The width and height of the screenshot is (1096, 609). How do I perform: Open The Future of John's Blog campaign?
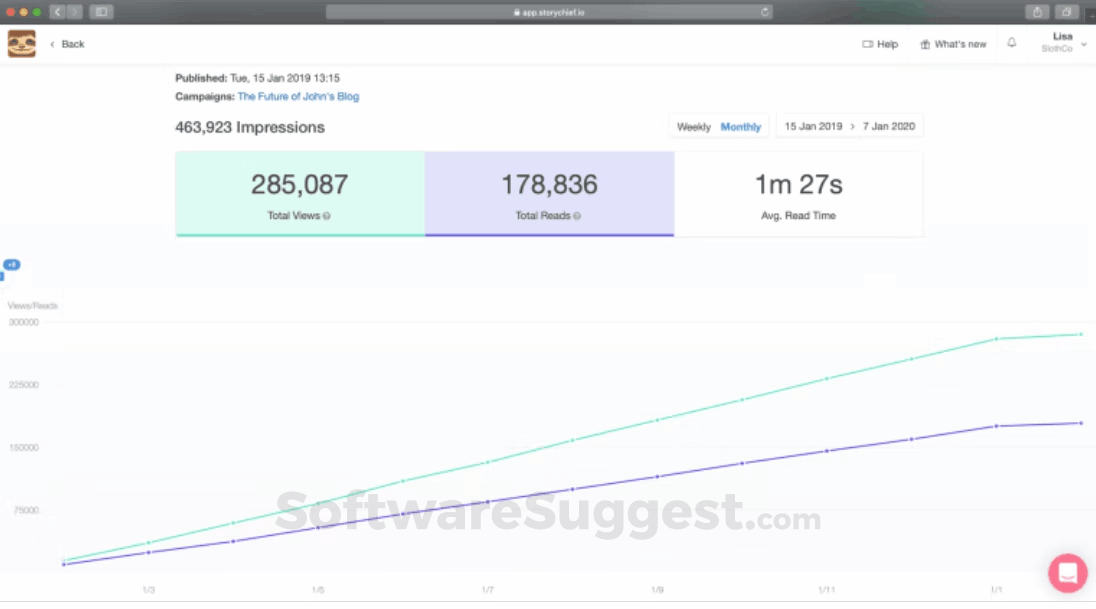click(298, 96)
